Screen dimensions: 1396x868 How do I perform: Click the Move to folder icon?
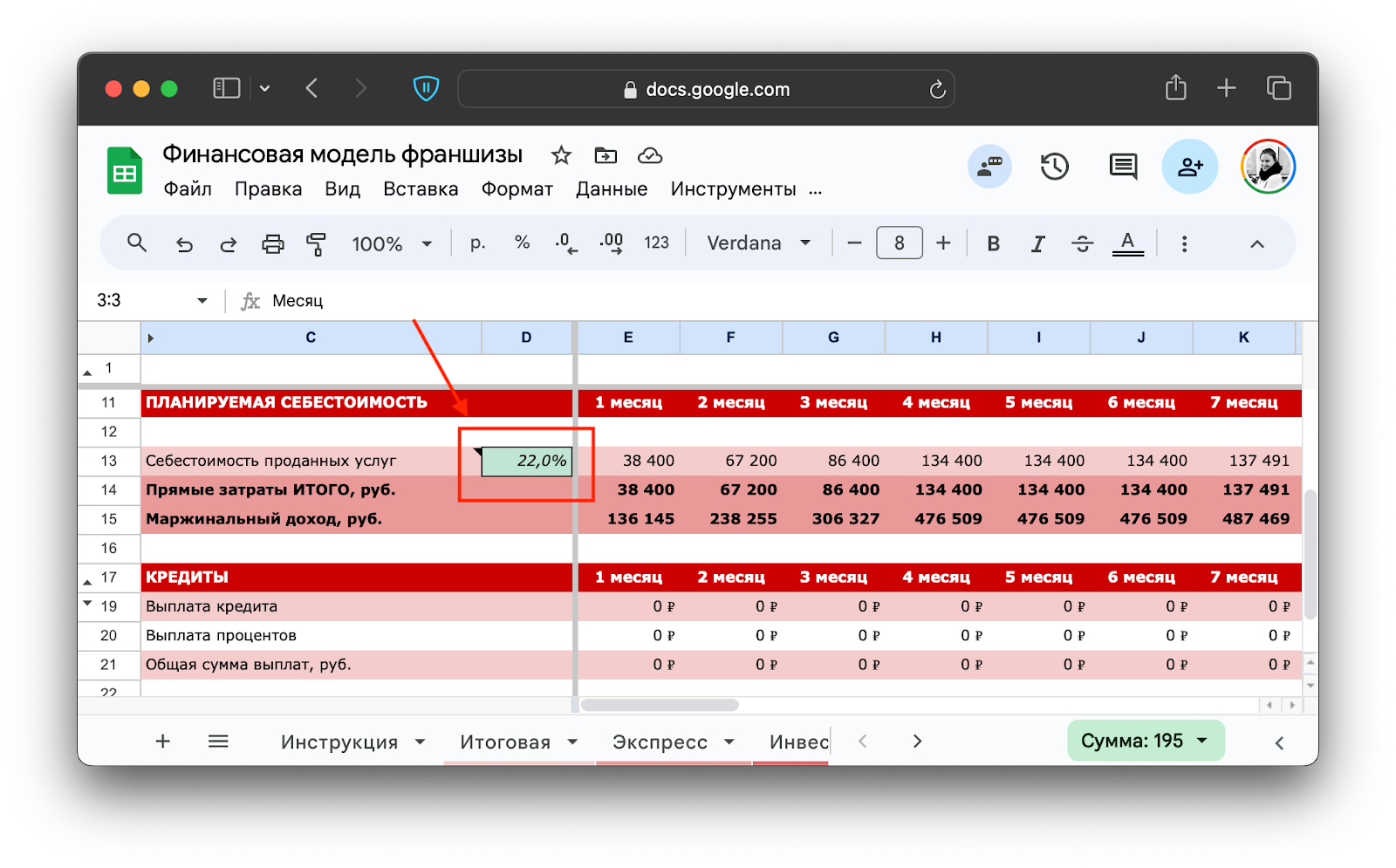(606, 156)
